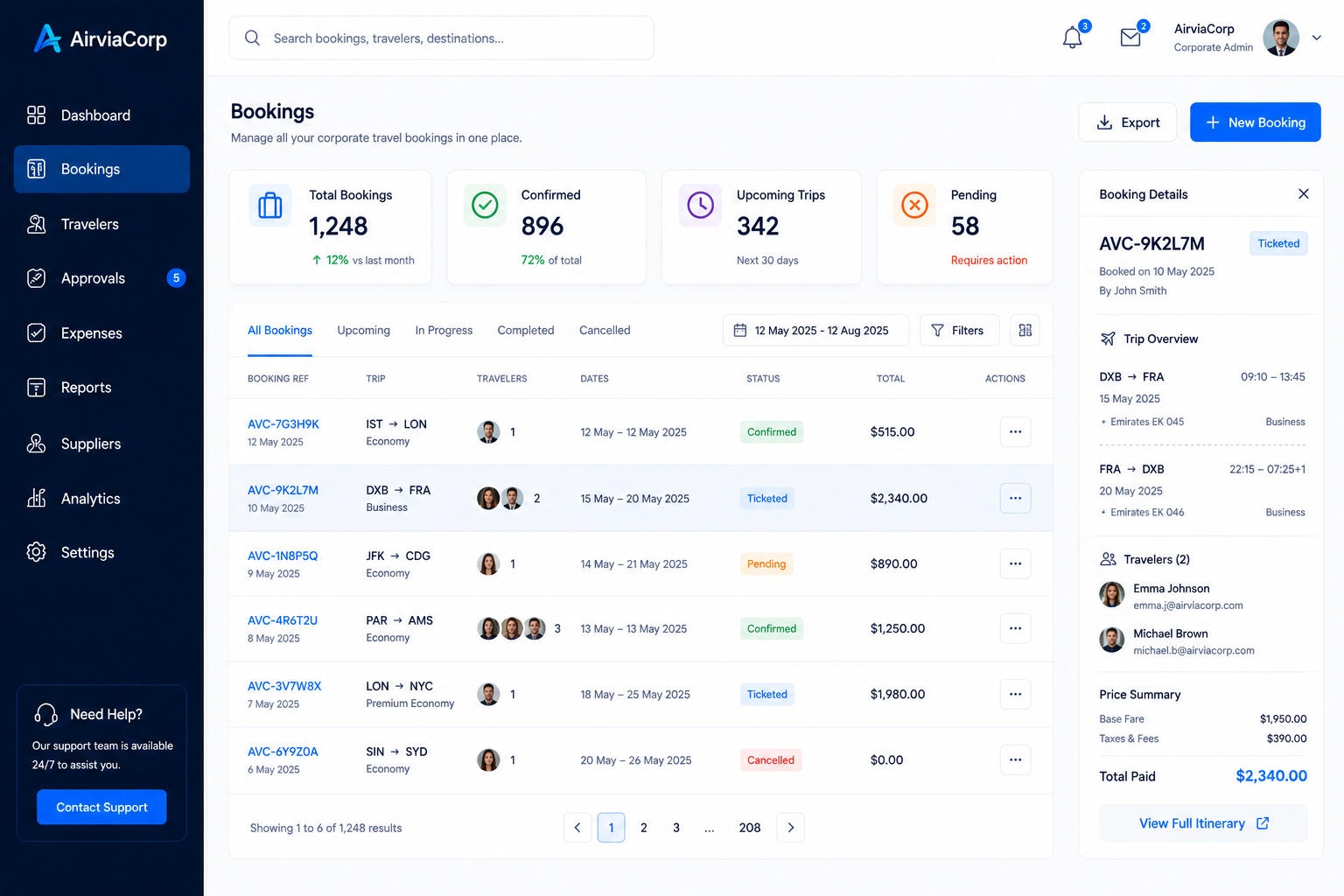This screenshot has width=1344, height=896.
Task: Click the Pending status badge
Action: coord(766,563)
